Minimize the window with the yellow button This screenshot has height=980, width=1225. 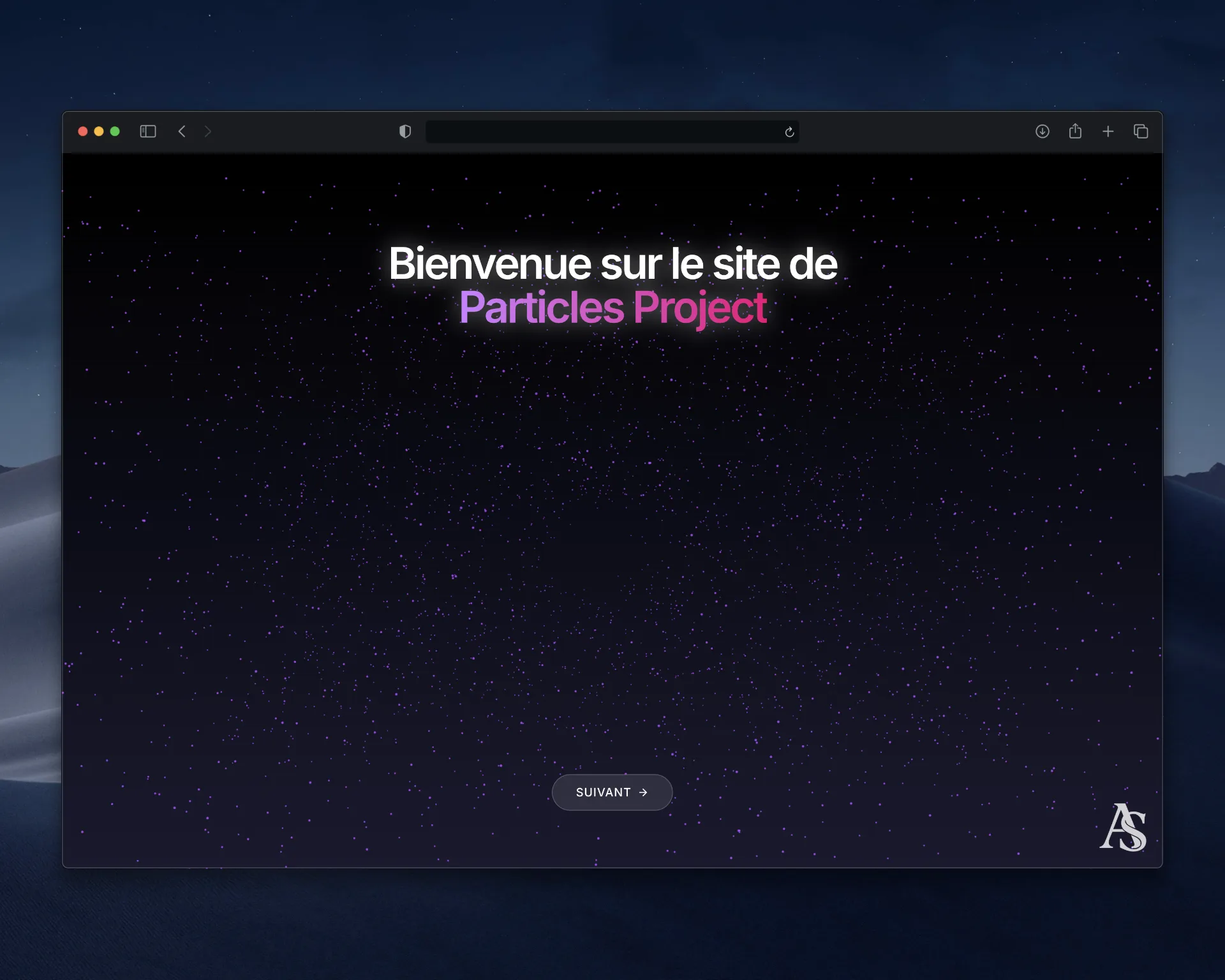(99, 131)
